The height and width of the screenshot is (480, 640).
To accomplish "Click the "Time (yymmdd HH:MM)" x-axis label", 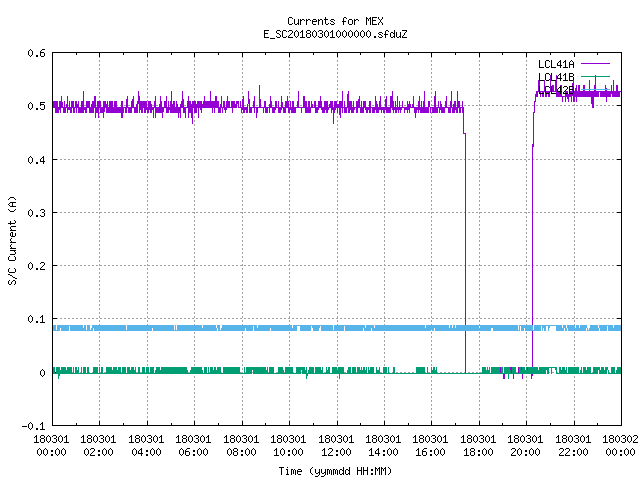I will pyautogui.click(x=335, y=471).
